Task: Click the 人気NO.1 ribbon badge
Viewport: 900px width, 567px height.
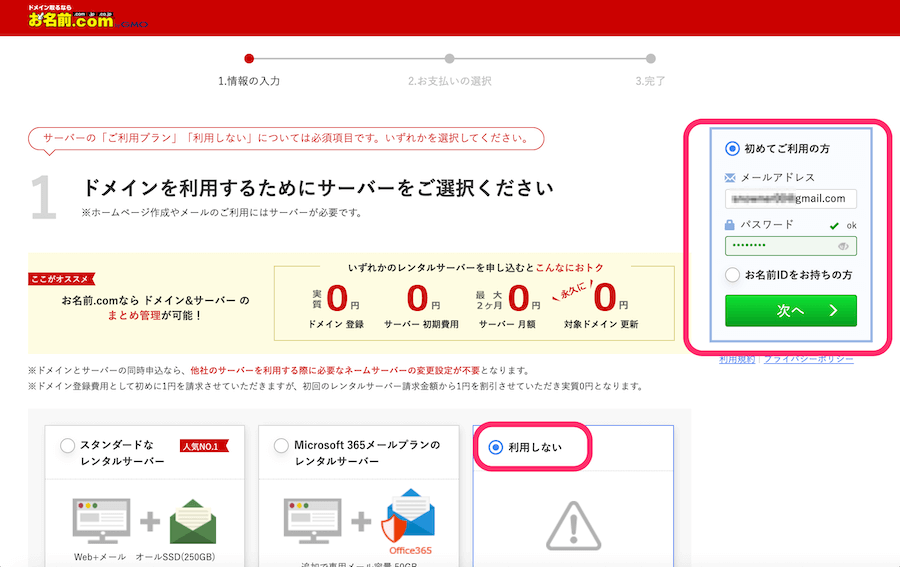Action: pyautogui.click(x=204, y=446)
